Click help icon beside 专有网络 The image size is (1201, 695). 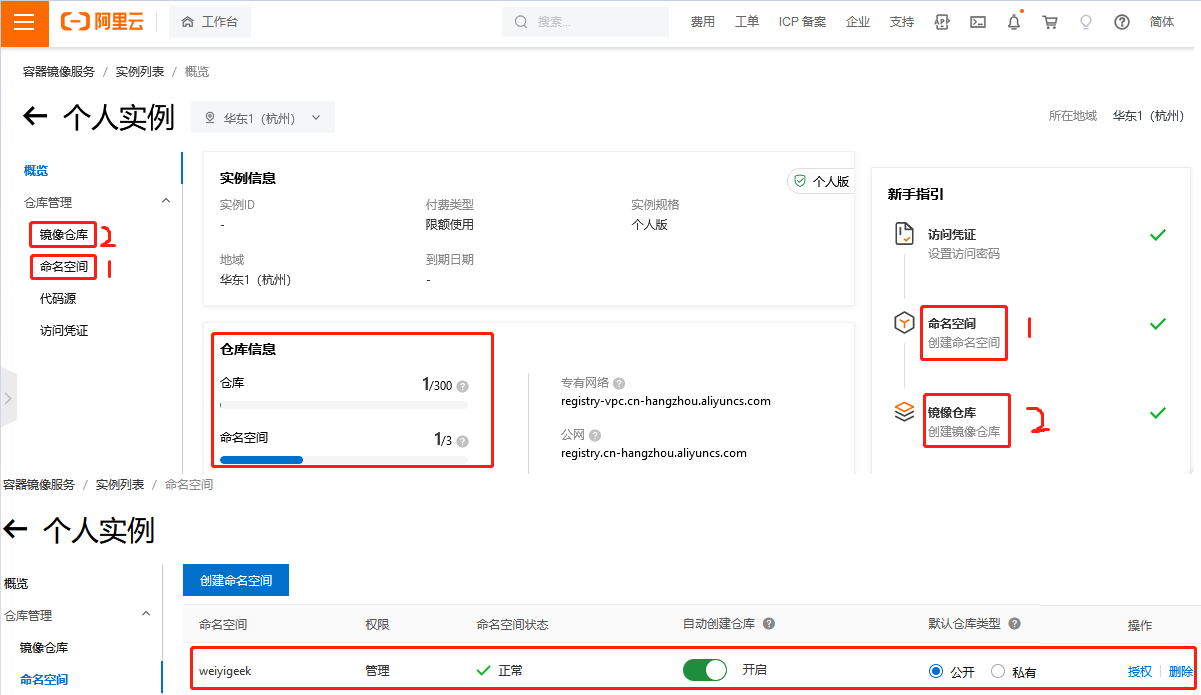(619, 383)
